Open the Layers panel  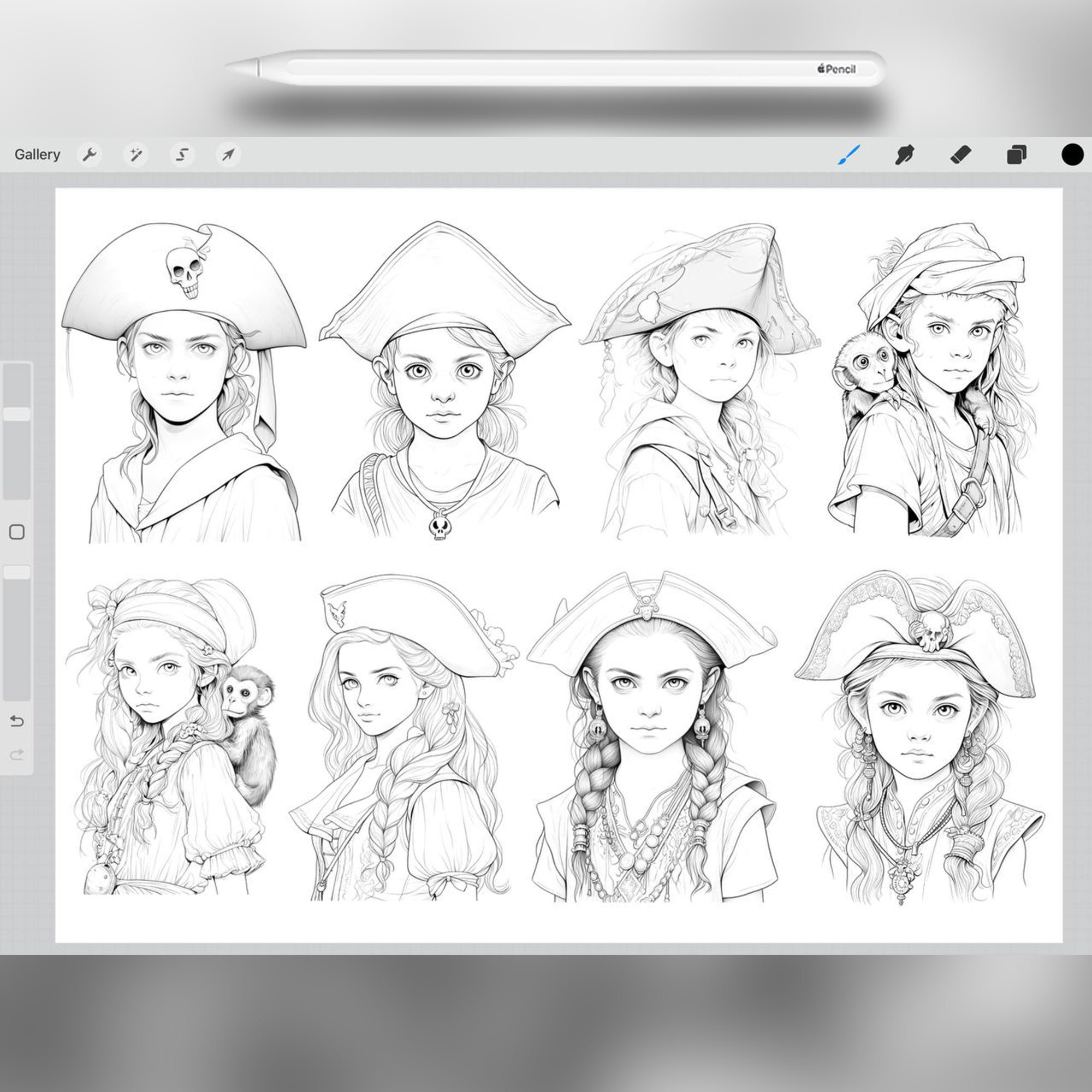(1016, 155)
